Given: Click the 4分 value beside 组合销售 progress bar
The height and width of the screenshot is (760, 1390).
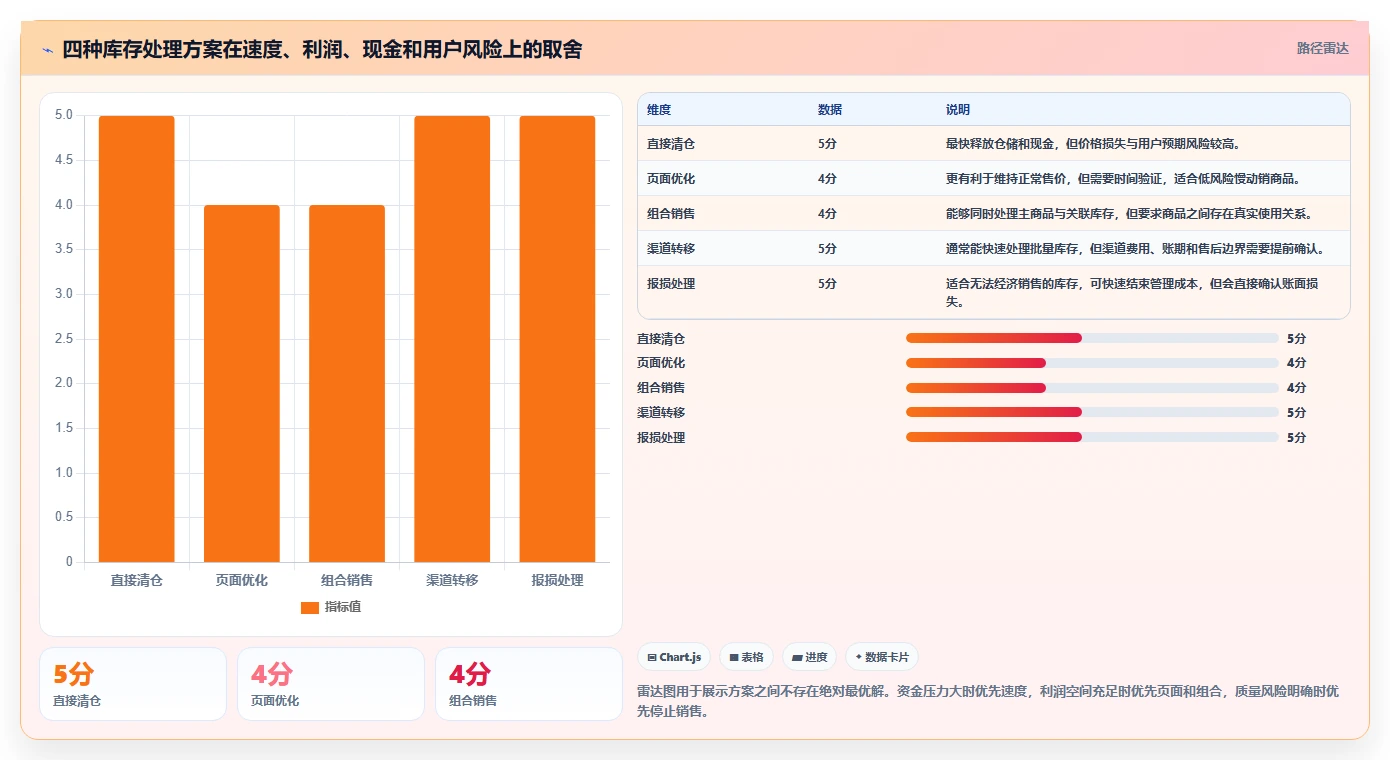Looking at the screenshot, I should point(1296,388).
